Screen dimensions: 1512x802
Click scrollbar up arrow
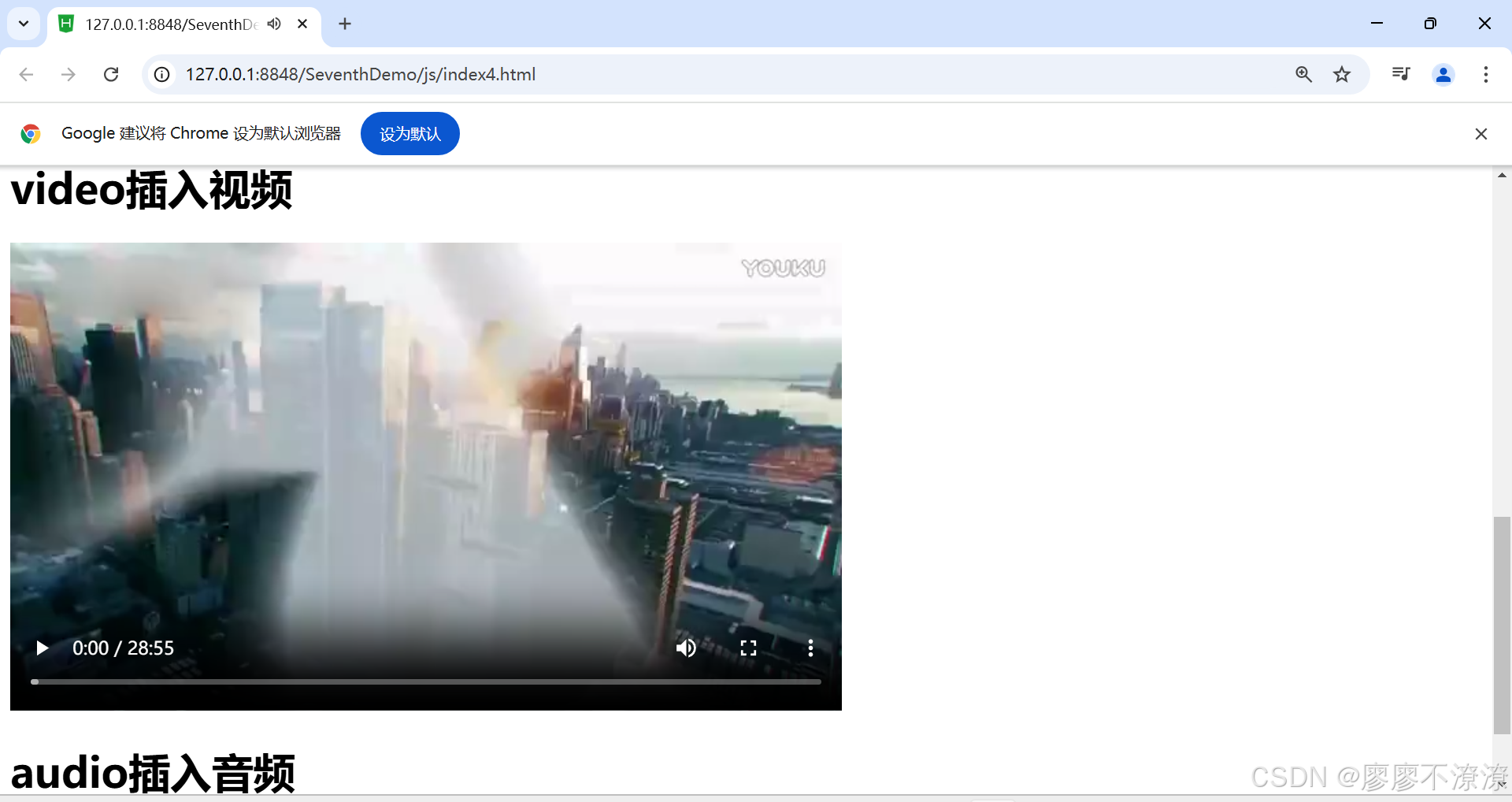click(x=1502, y=175)
